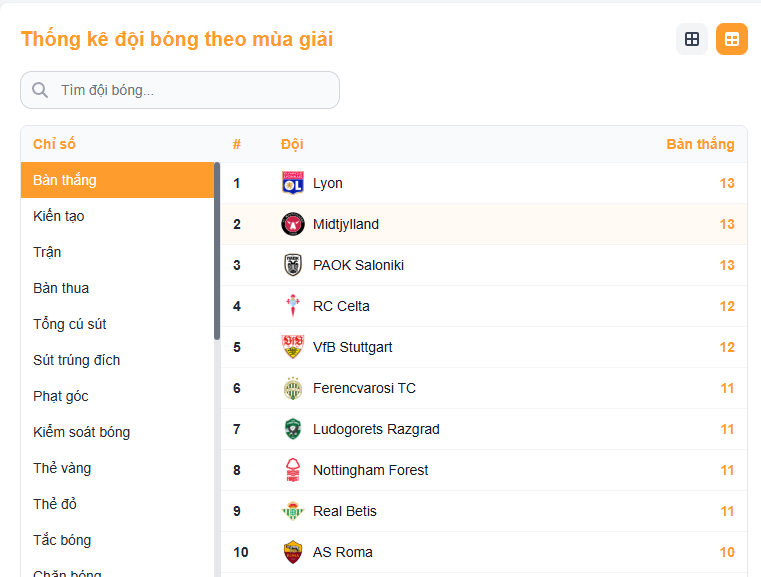Open the Ferencvarosi TC team link

click(364, 388)
